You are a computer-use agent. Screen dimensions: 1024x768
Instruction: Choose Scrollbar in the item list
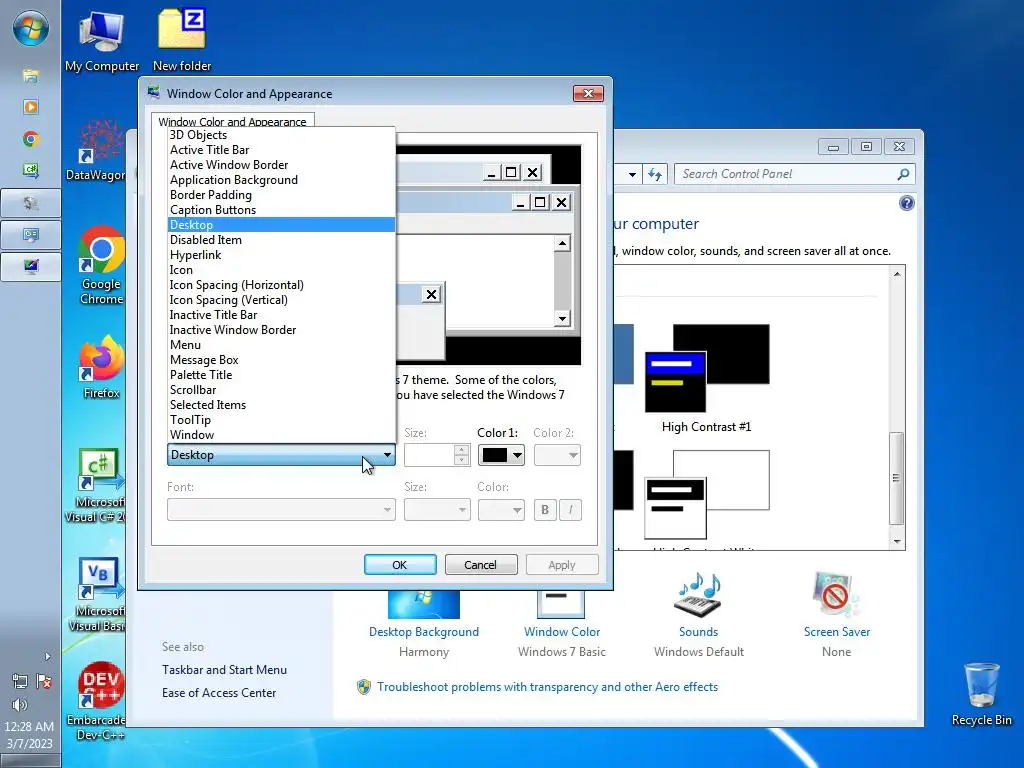point(281,390)
